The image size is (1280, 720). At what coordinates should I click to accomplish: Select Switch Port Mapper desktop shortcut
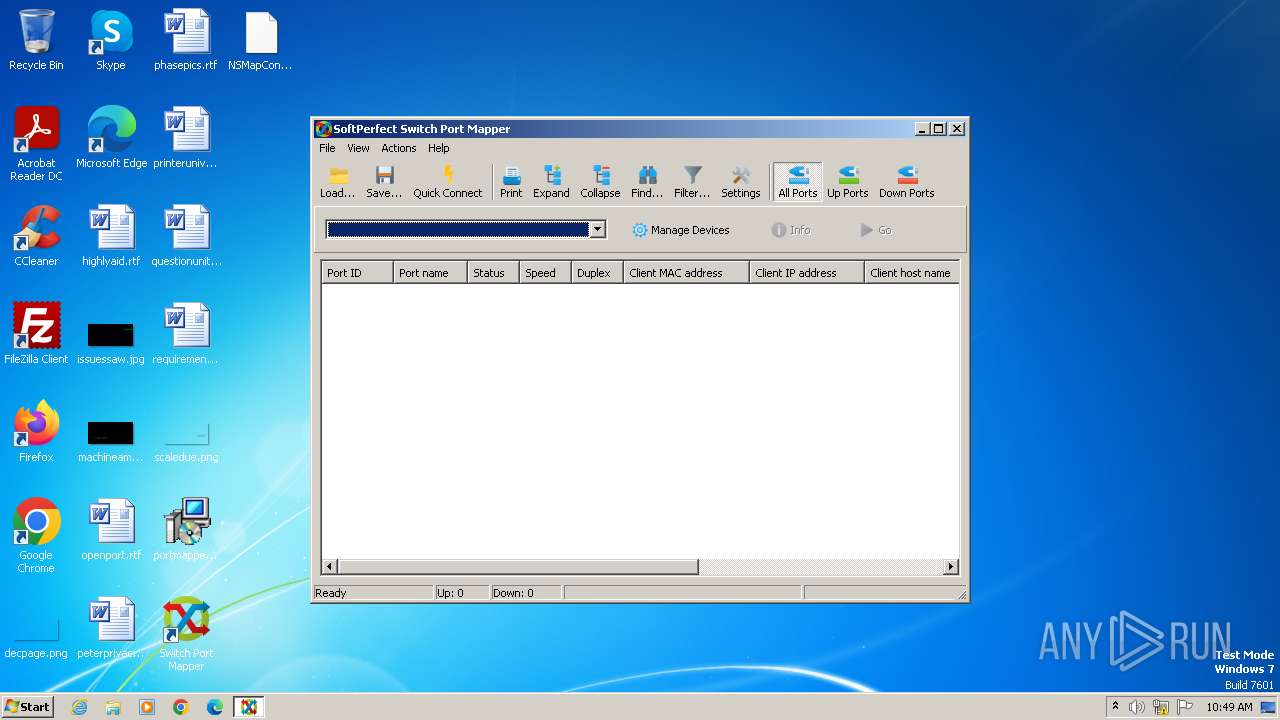[x=186, y=633]
